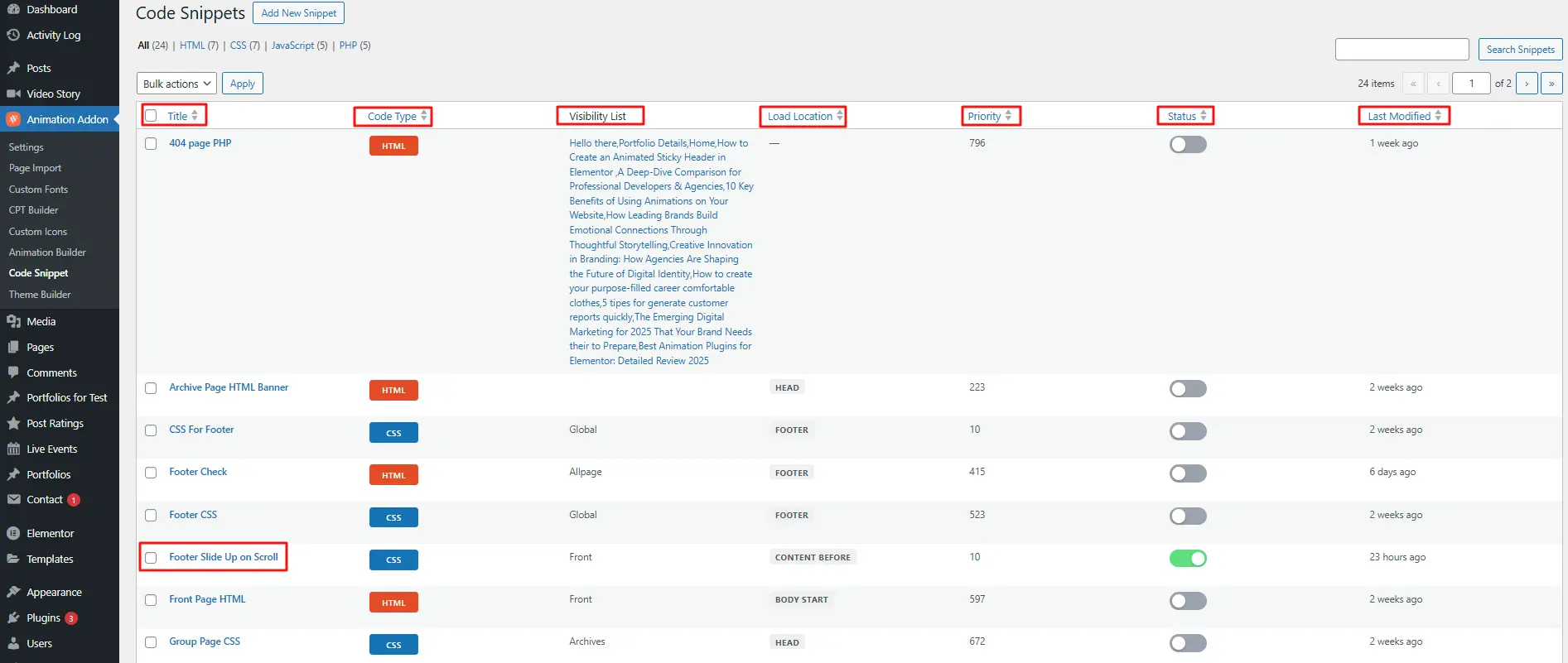Viewport: 1568px width, 663px height.
Task: Click the Plugins plug icon
Action: tap(13, 617)
